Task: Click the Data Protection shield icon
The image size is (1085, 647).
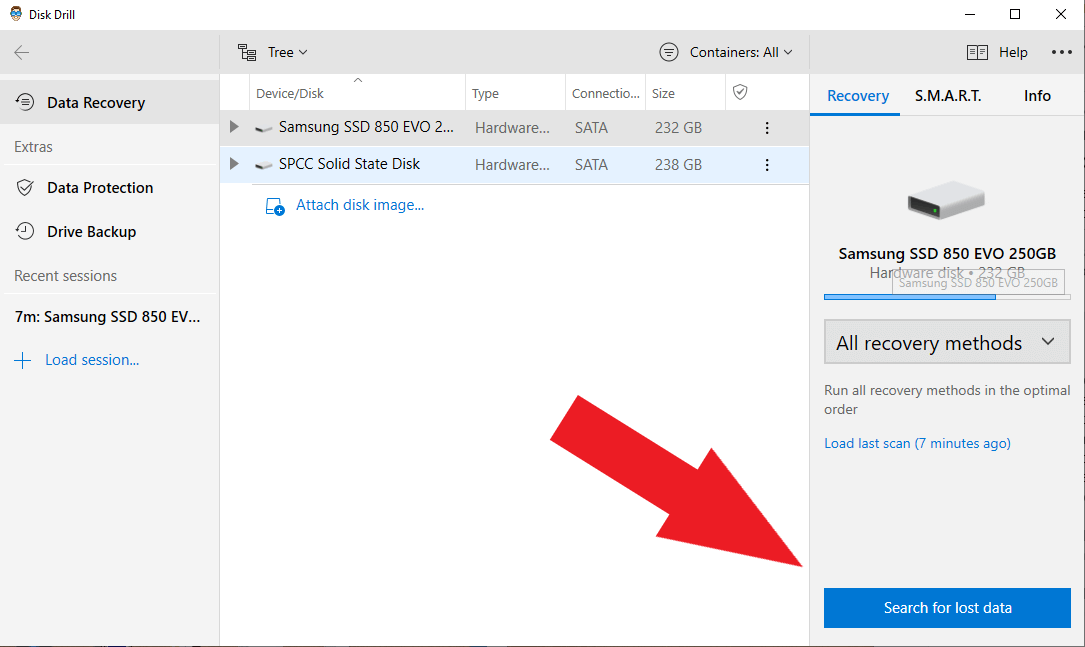Action: [x=25, y=188]
